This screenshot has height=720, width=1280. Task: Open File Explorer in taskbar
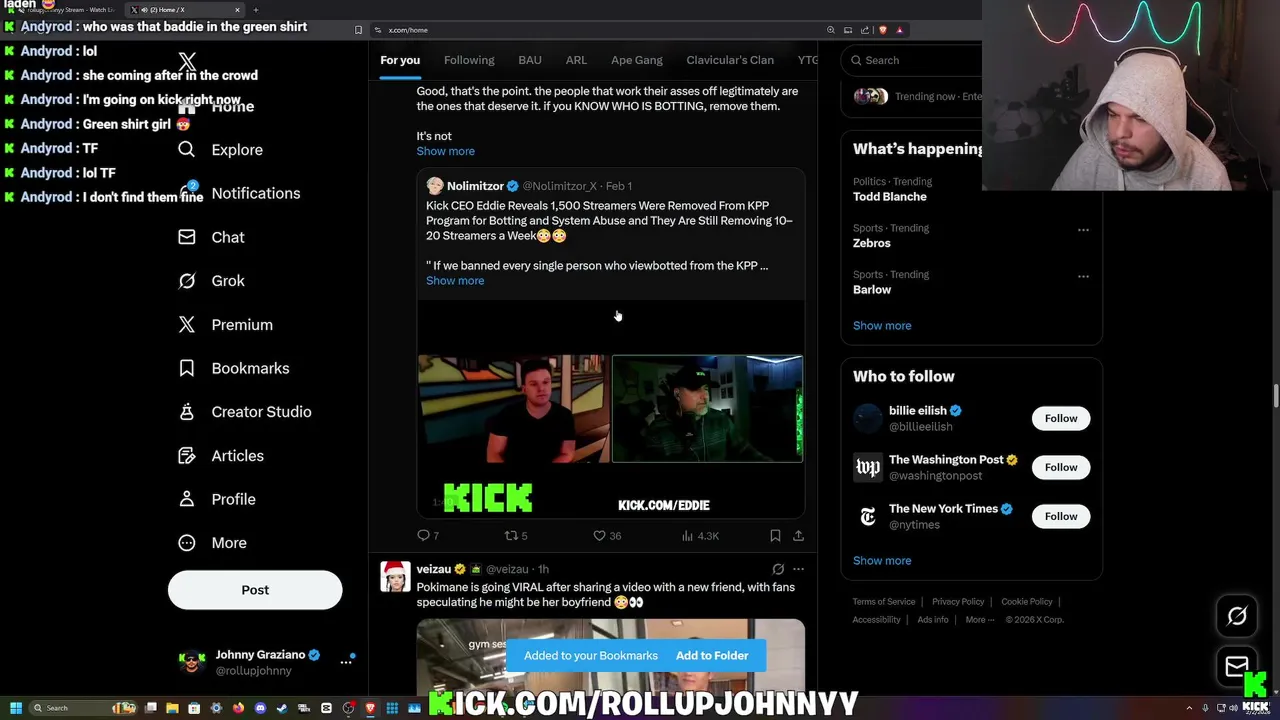click(x=172, y=708)
